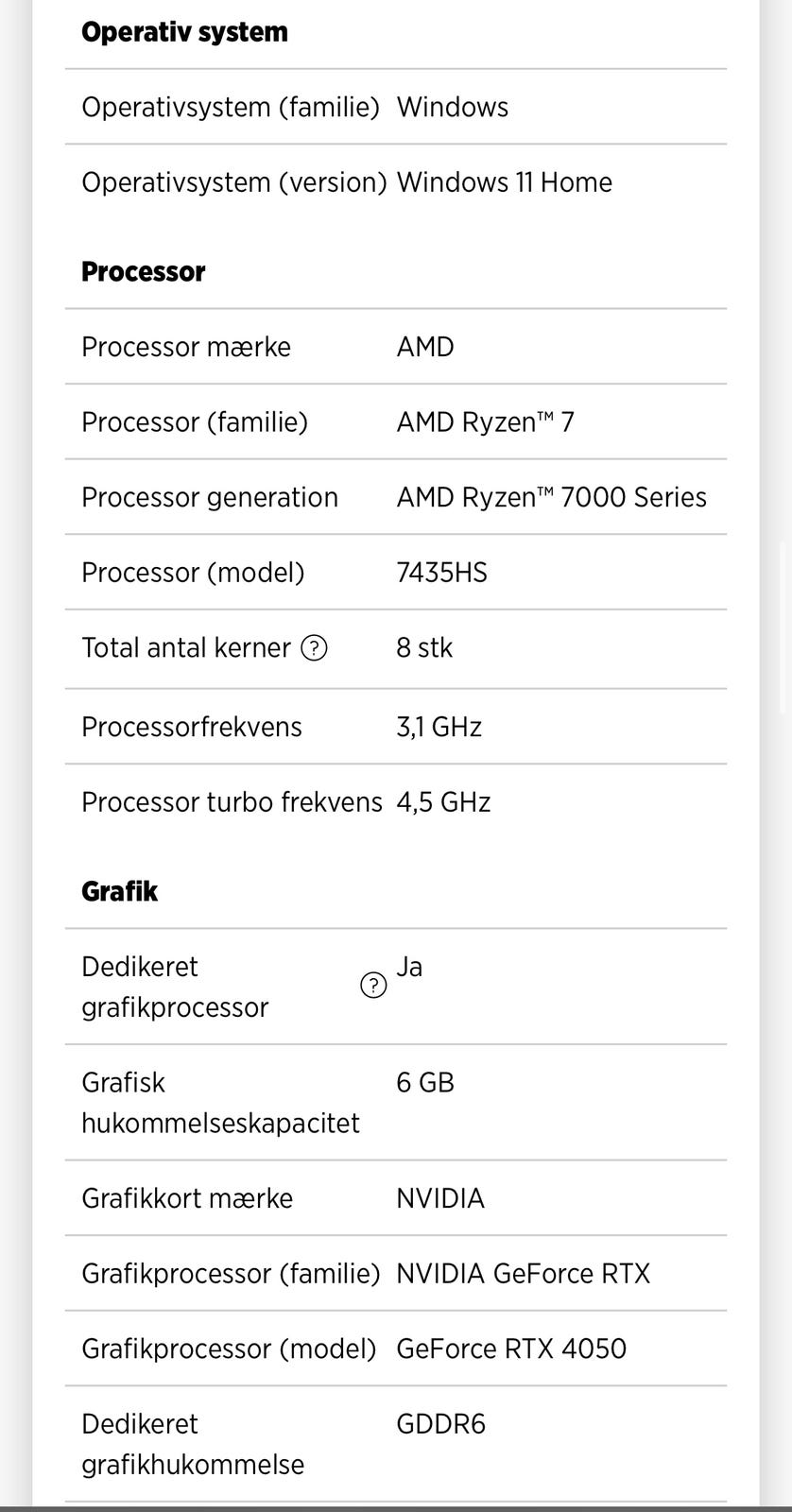Click the NVIDIA GeForce RTX family value

click(x=523, y=1274)
